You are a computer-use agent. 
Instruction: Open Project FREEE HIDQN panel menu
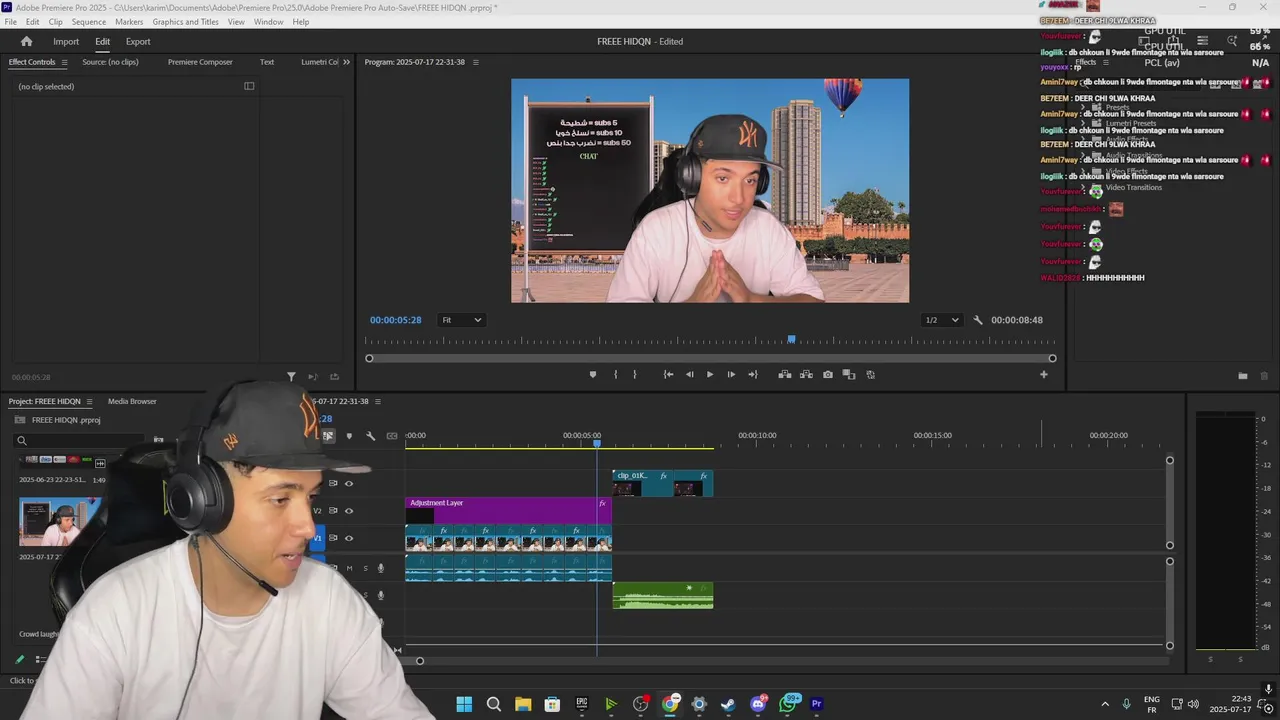click(x=89, y=401)
